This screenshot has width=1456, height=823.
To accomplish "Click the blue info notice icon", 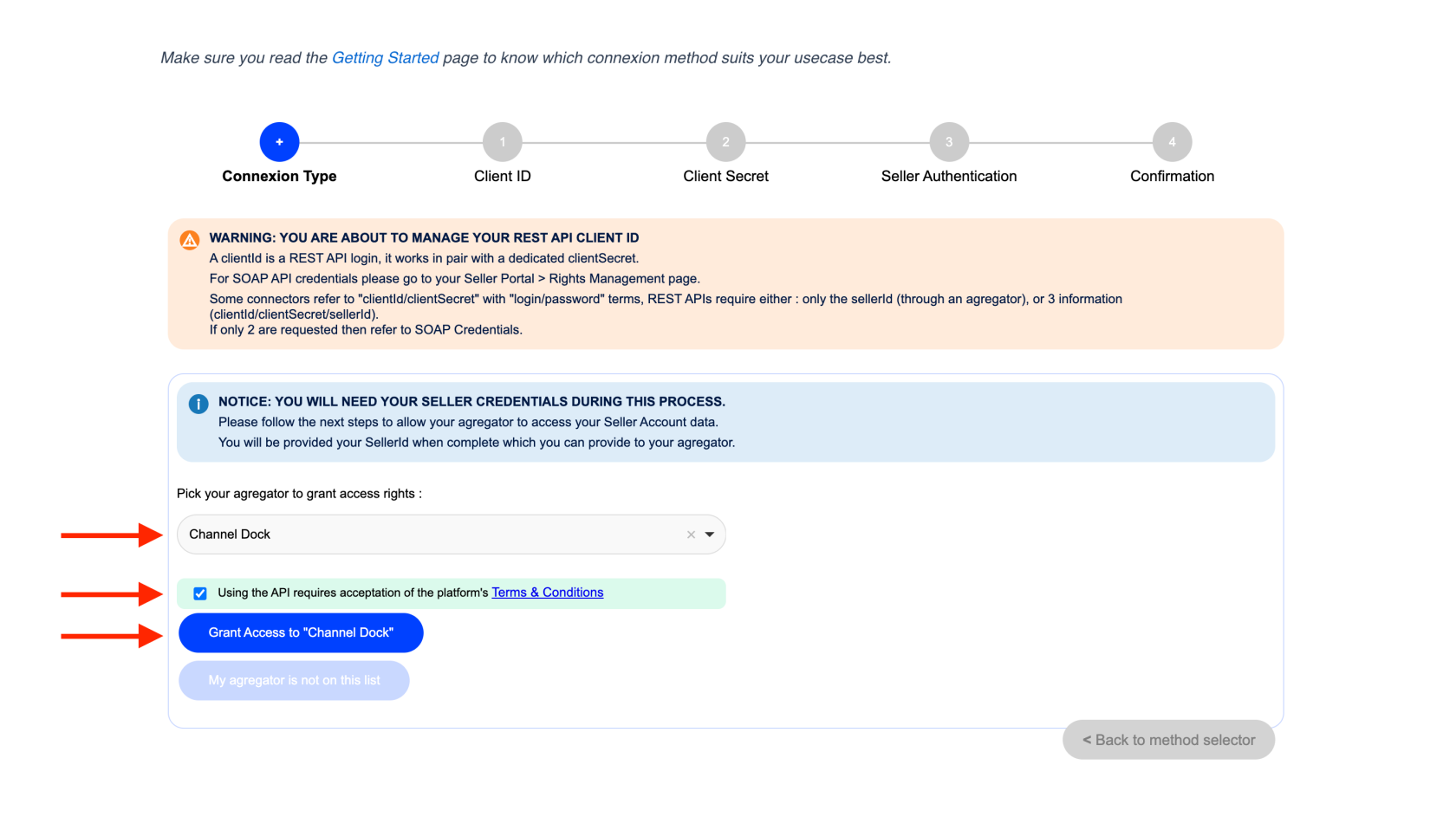I will pyautogui.click(x=198, y=404).
